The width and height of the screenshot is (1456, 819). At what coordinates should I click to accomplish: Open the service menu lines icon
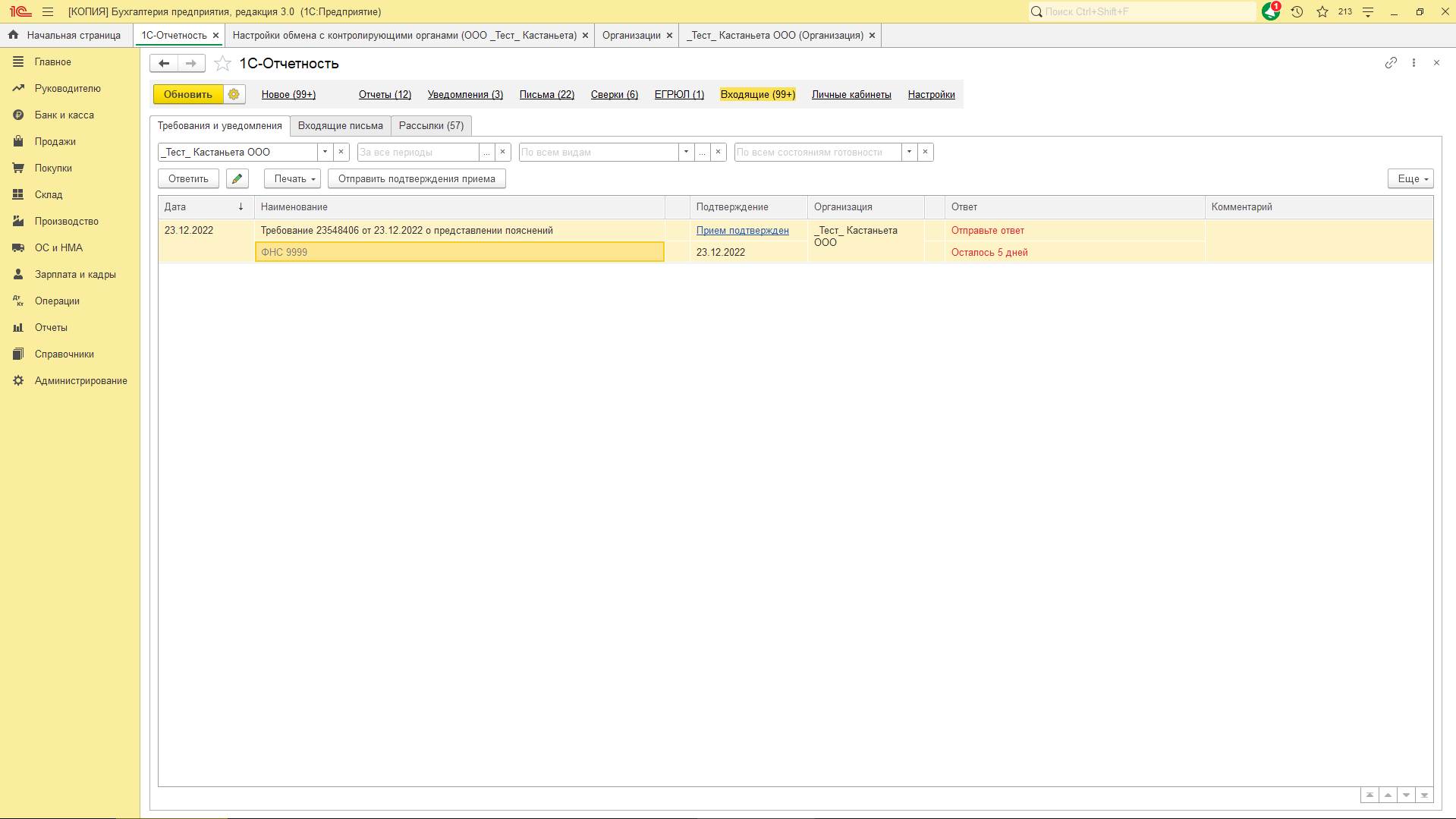tap(1368, 11)
